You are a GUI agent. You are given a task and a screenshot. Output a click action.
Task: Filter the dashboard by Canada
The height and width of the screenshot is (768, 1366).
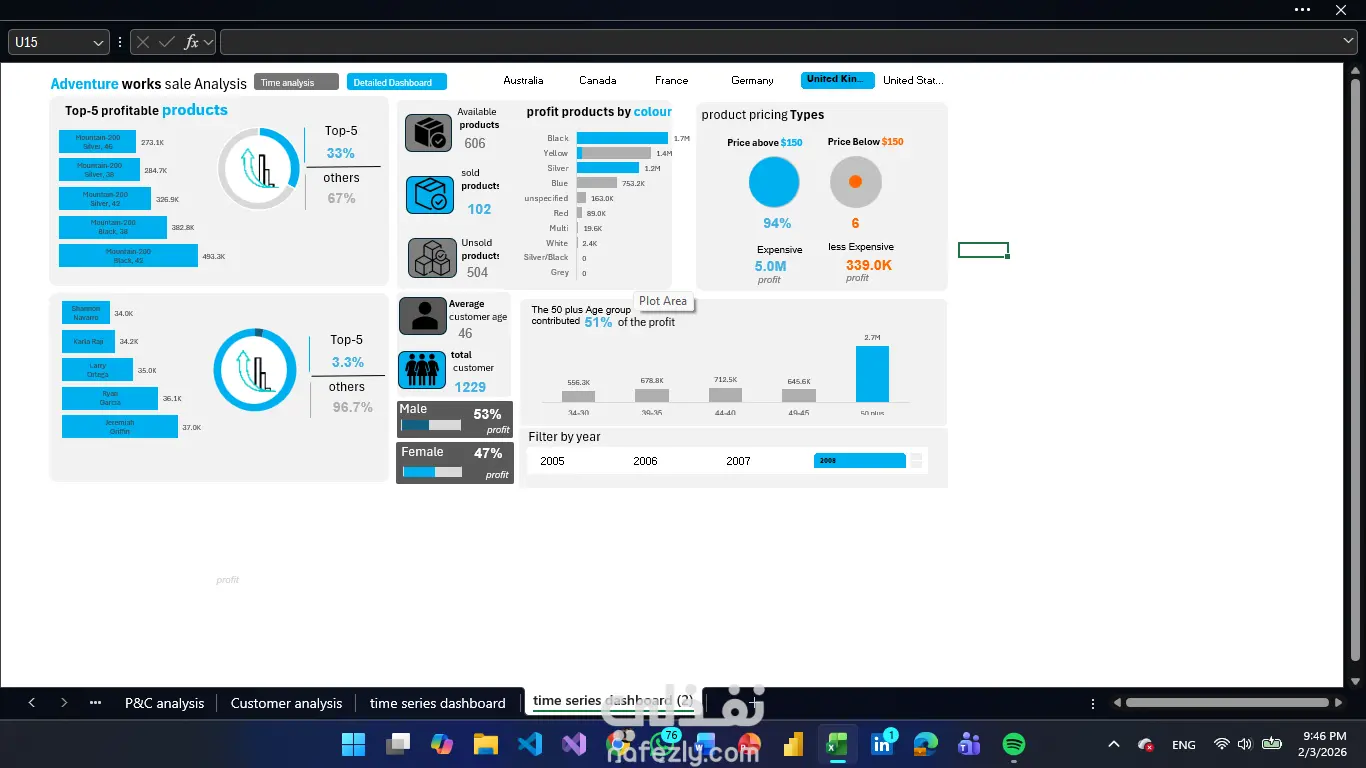598,80
